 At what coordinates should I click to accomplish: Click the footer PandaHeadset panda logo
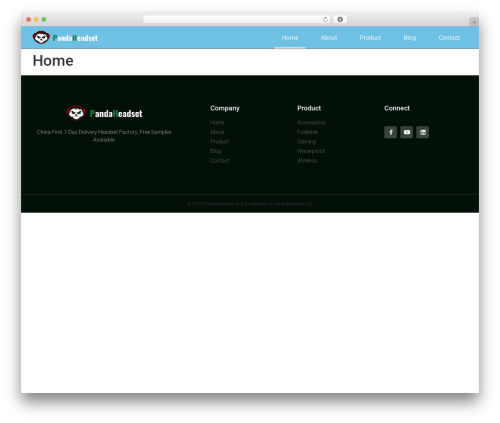(x=104, y=113)
